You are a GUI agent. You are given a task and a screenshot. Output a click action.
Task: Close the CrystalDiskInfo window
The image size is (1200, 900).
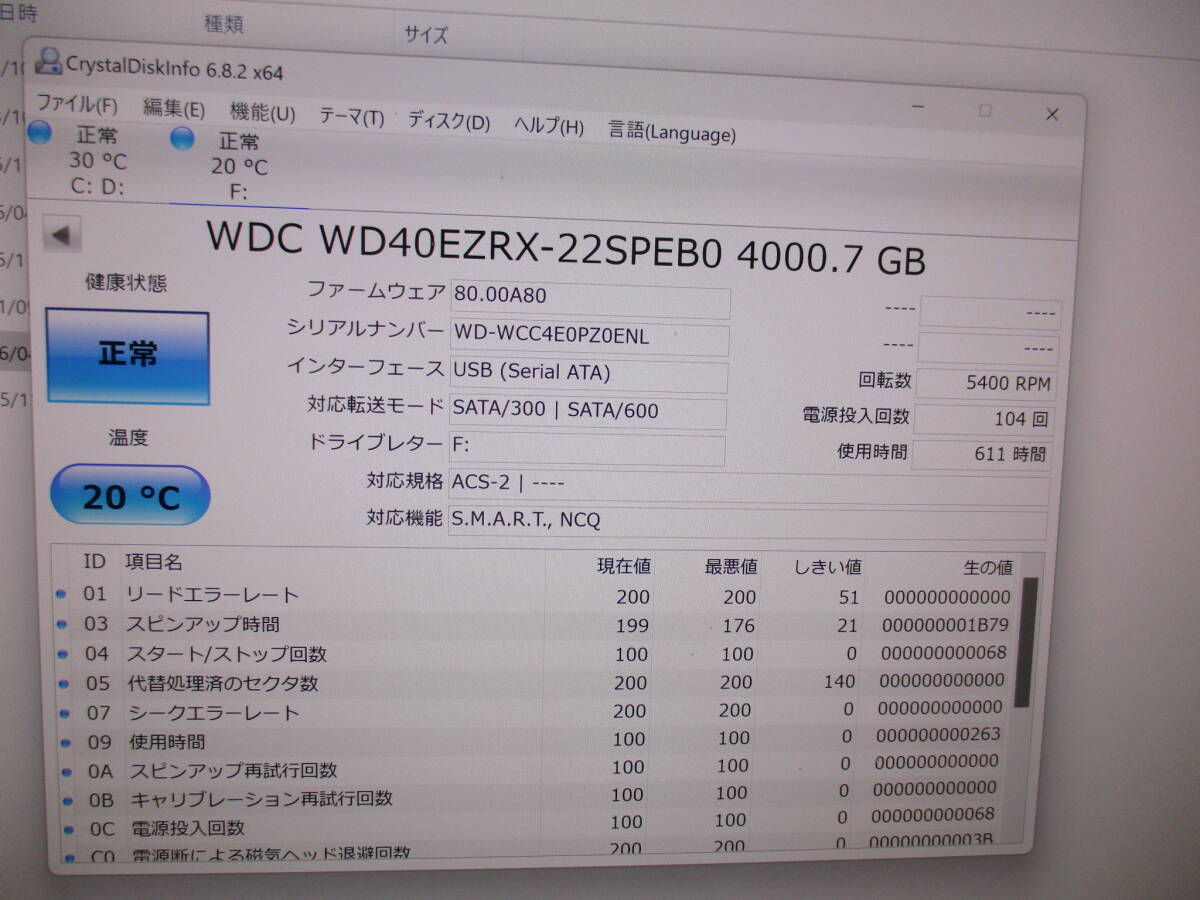(1052, 115)
